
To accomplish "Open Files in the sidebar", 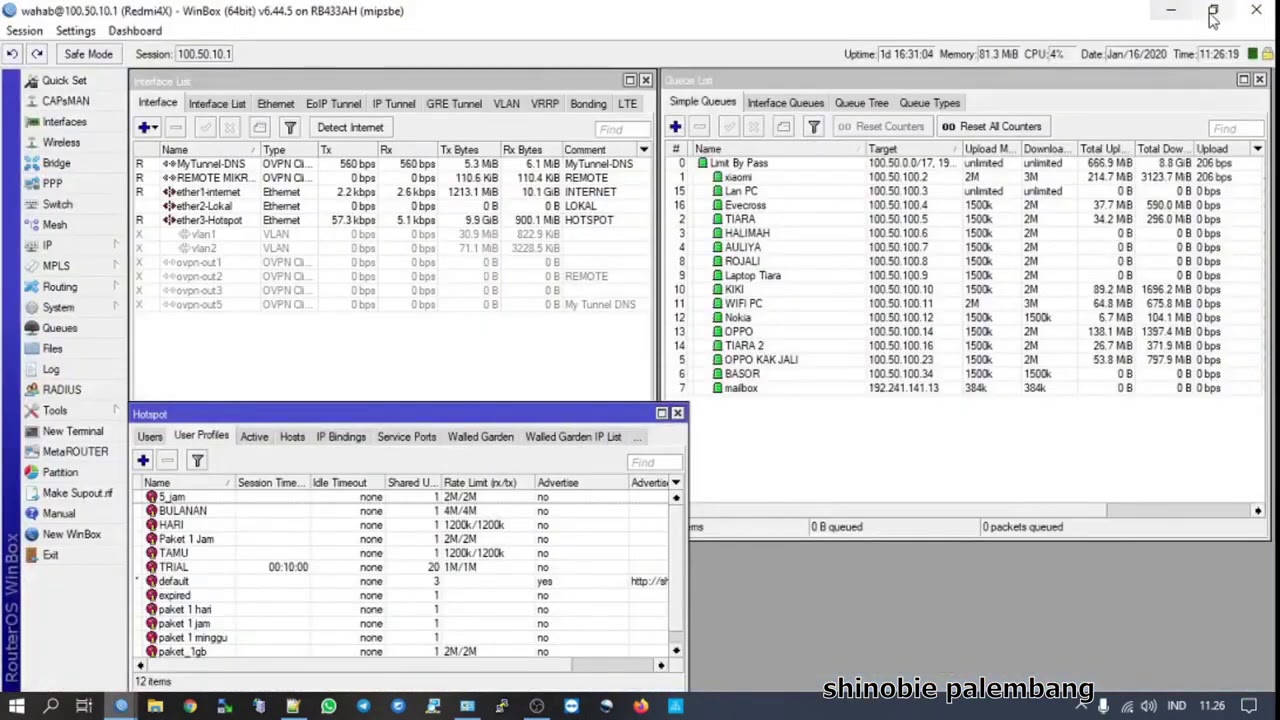I will (52, 349).
